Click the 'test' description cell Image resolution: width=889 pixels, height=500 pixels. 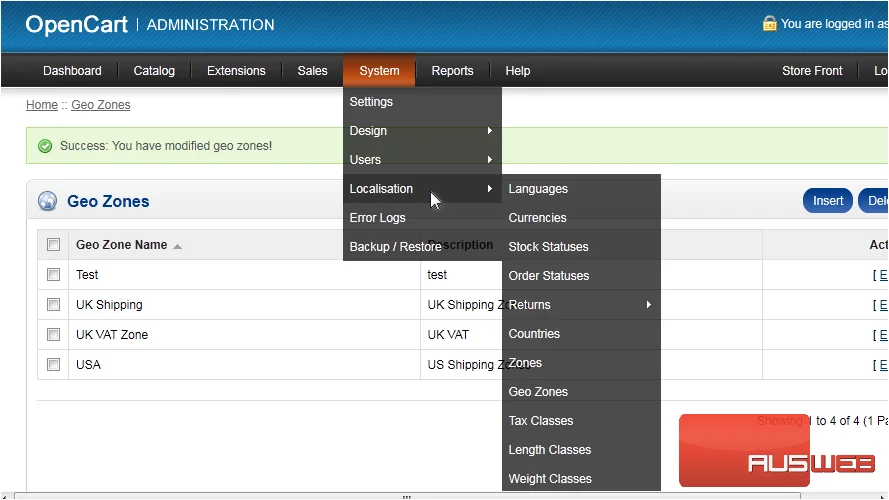click(x=437, y=275)
